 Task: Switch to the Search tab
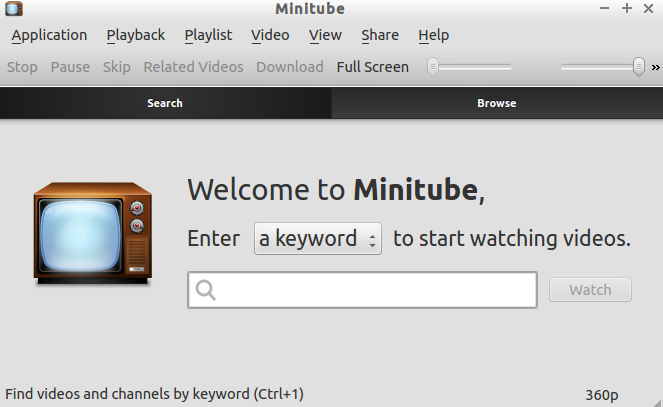coord(165,103)
